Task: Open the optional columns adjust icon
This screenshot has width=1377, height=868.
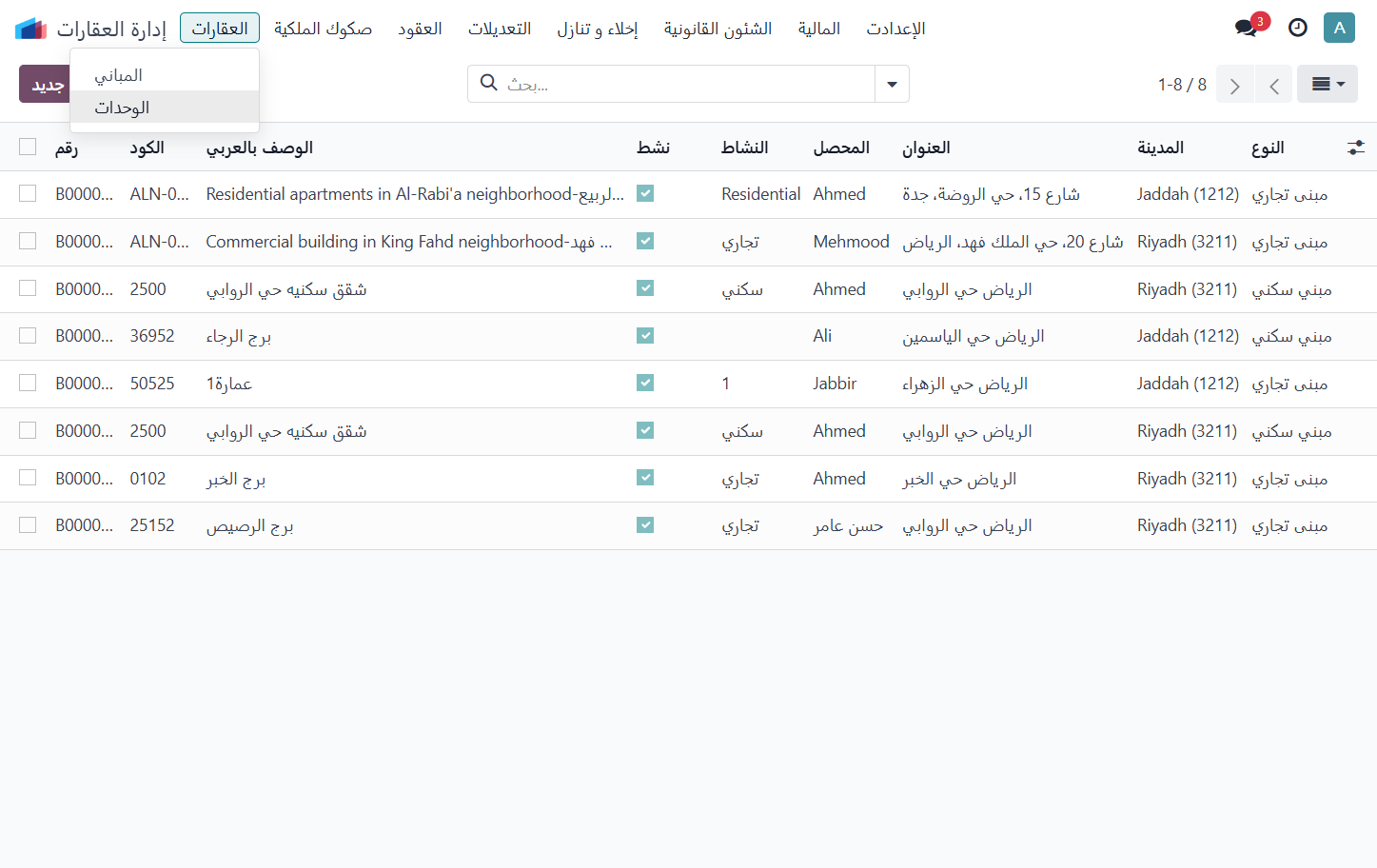Action: click(x=1356, y=148)
